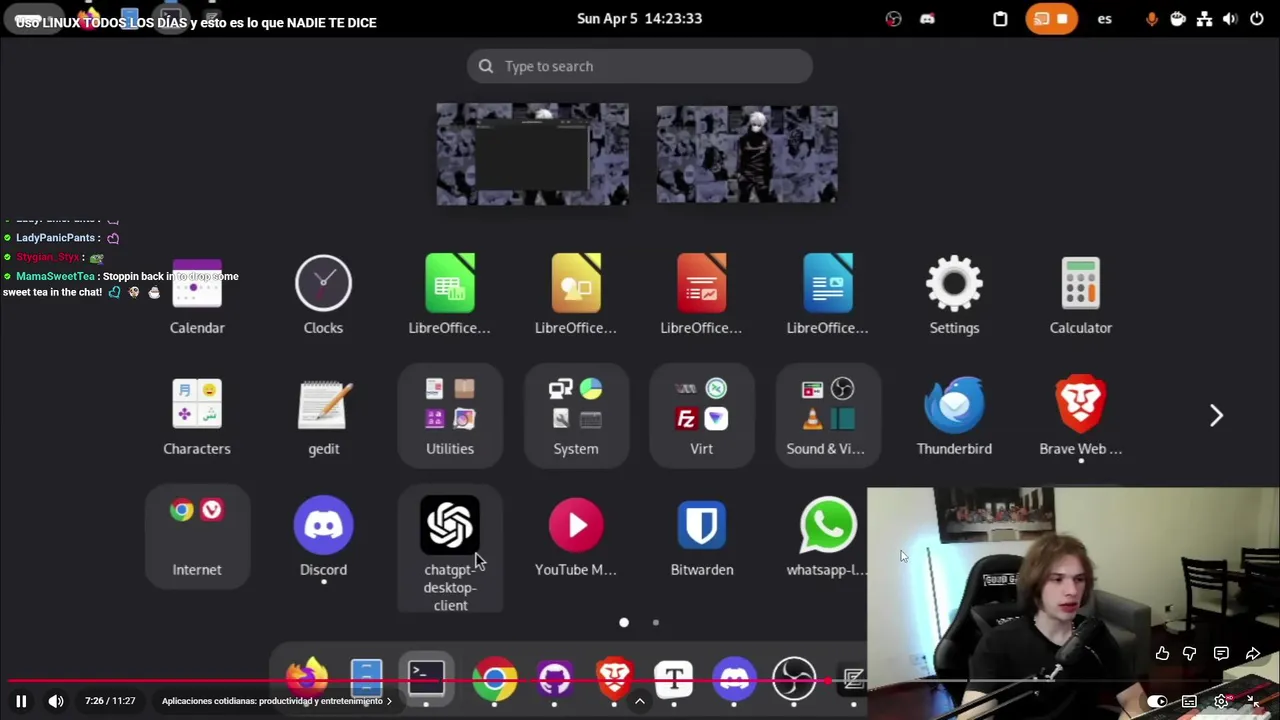This screenshot has width=1280, height=720.
Task: Go to next page of apps arrow
Action: (1216, 416)
